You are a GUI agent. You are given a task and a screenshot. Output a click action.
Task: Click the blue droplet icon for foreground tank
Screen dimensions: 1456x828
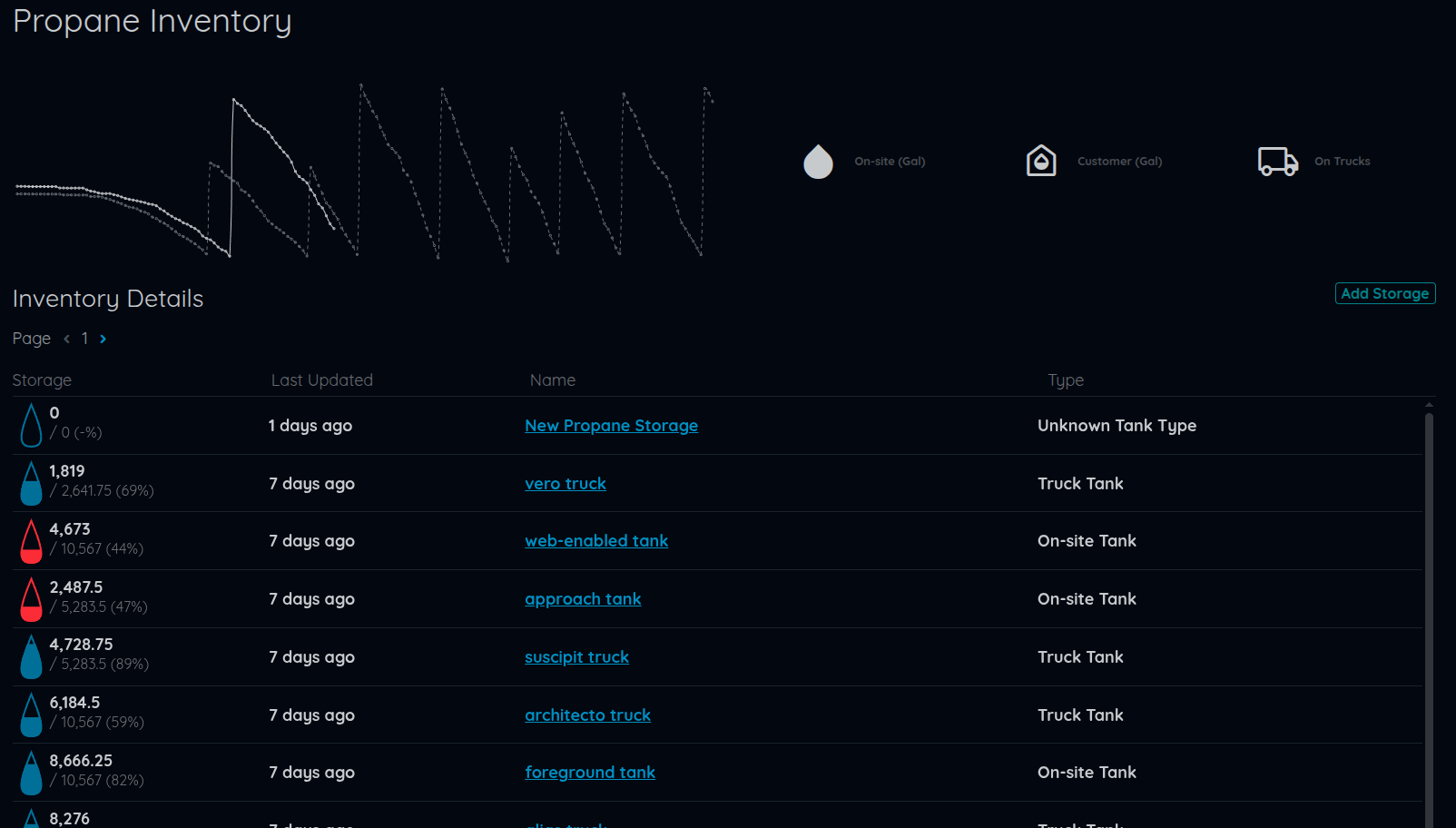click(32, 773)
